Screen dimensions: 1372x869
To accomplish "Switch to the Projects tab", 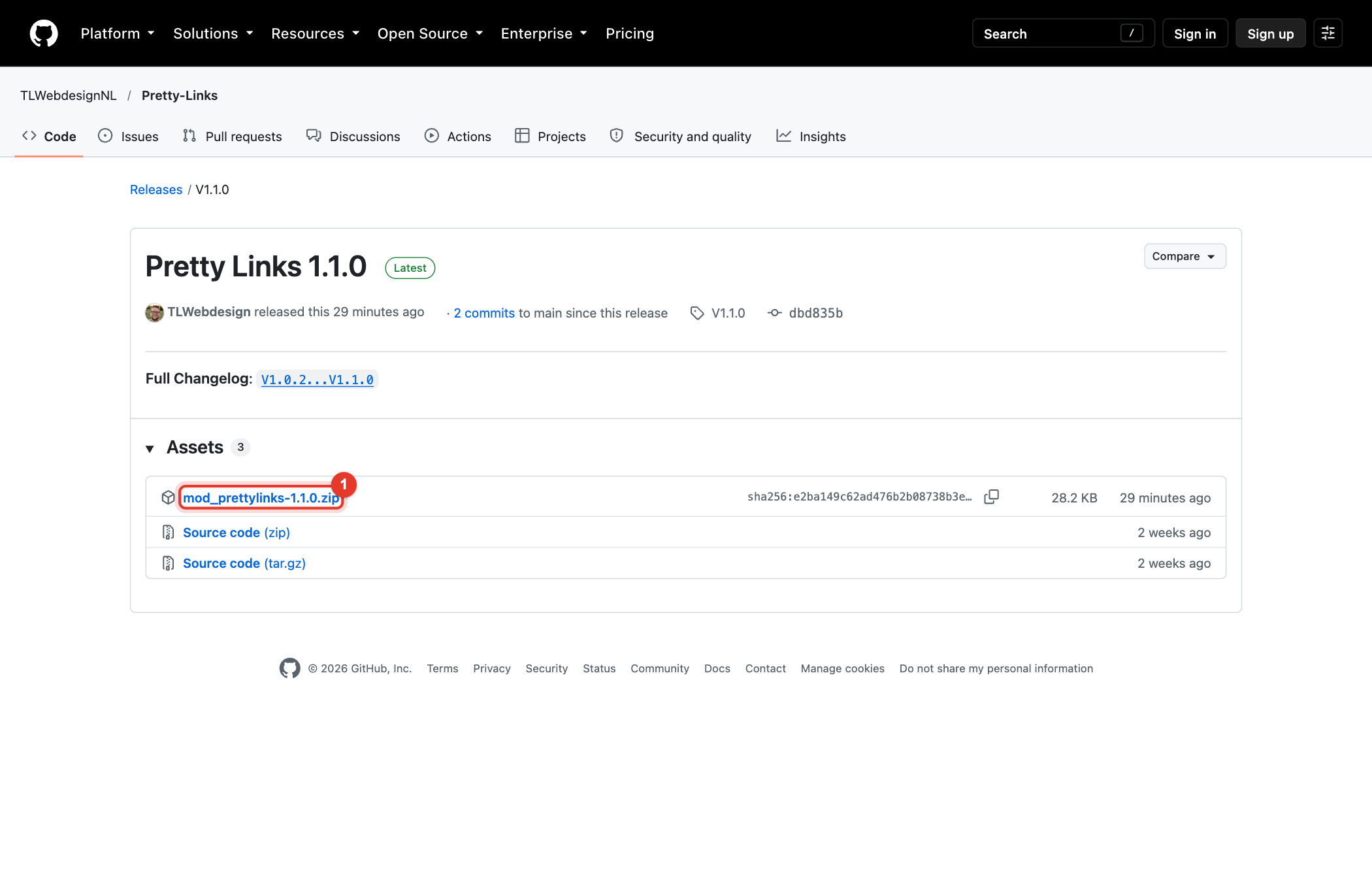I will tap(550, 137).
